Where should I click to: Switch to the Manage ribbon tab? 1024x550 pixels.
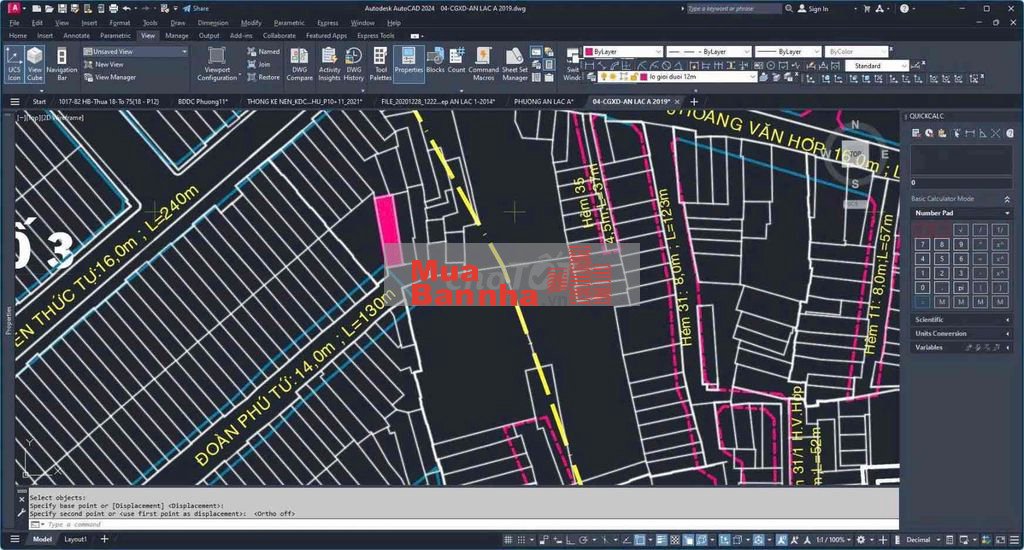pyautogui.click(x=176, y=35)
